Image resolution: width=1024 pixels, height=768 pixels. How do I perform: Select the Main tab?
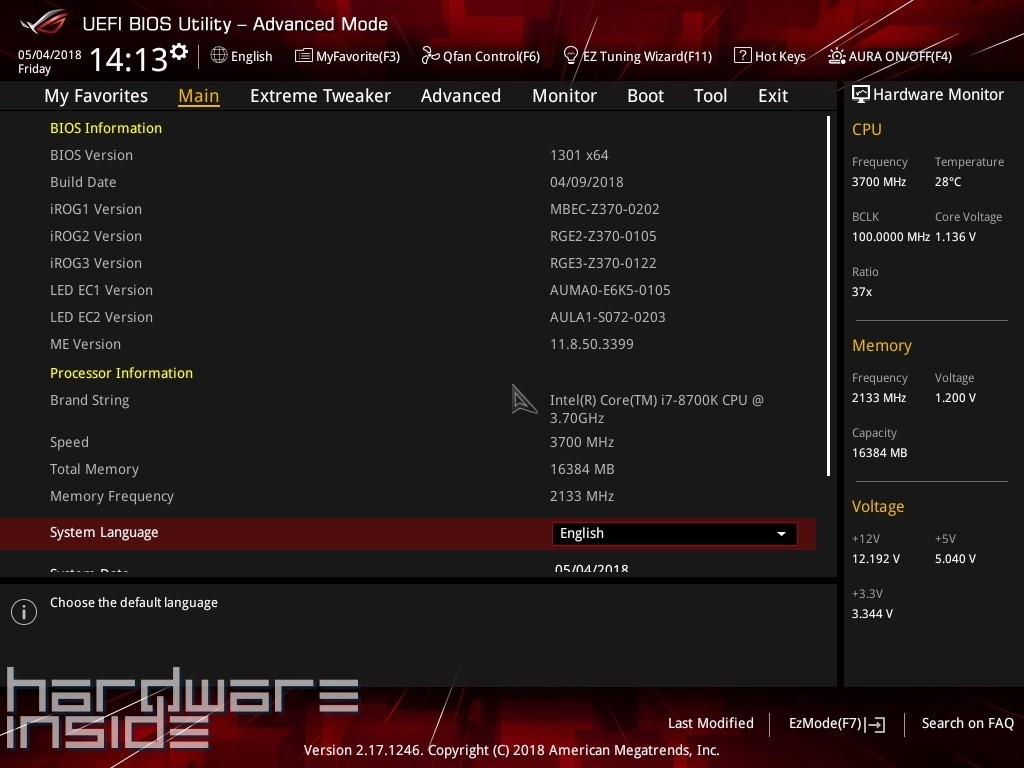tap(199, 96)
